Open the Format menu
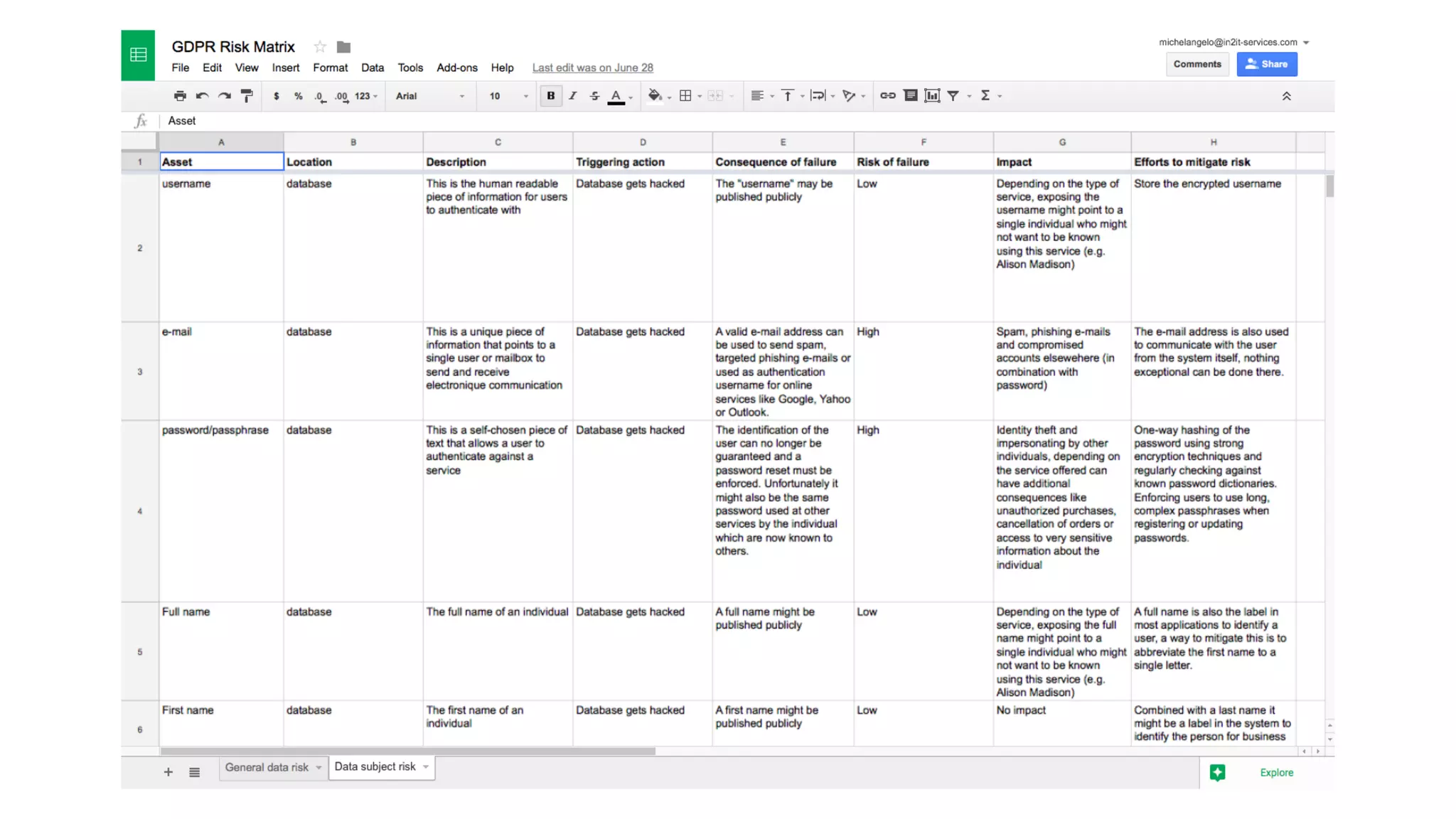Image resolution: width=1456 pixels, height=819 pixels. point(330,68)
